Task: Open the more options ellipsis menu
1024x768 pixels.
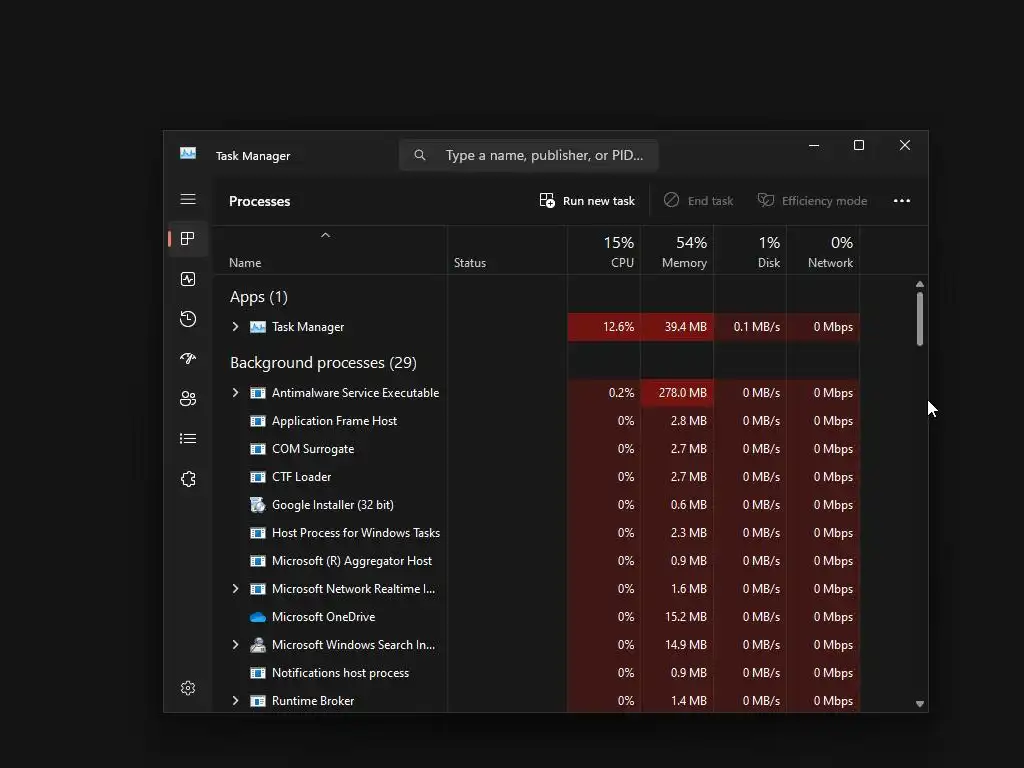Action: click(902, 200)
